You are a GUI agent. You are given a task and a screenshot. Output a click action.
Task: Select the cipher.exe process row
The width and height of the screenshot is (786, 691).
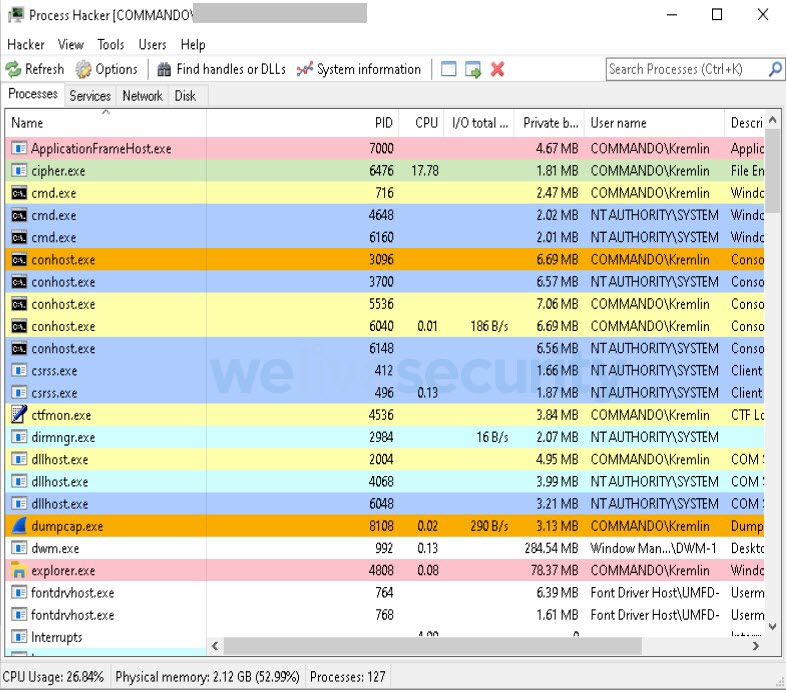tap(384, 170)
